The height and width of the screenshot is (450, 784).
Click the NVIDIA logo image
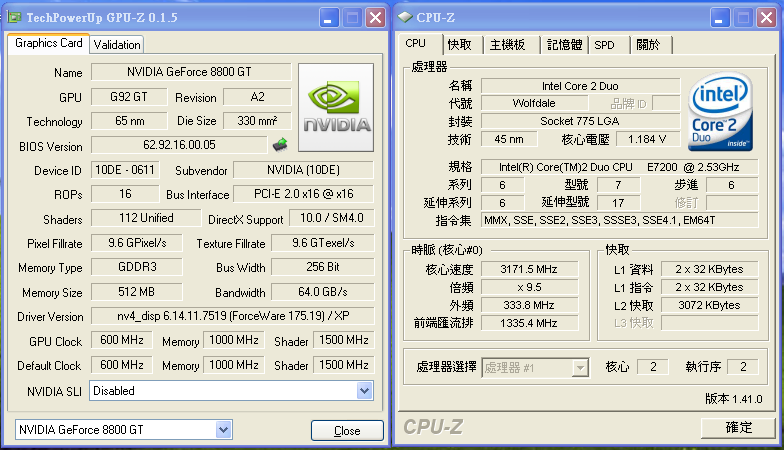[337, 109]
